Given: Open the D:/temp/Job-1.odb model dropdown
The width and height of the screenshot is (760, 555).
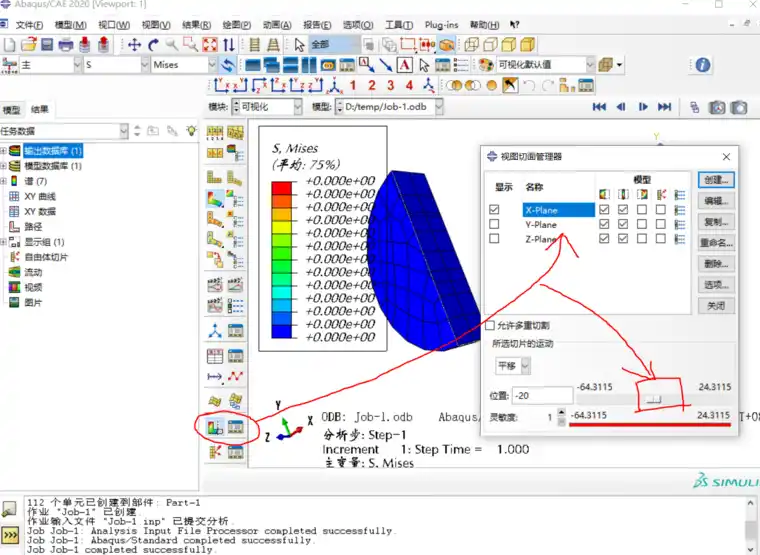Looking at the screenshot, I should 389,107.
